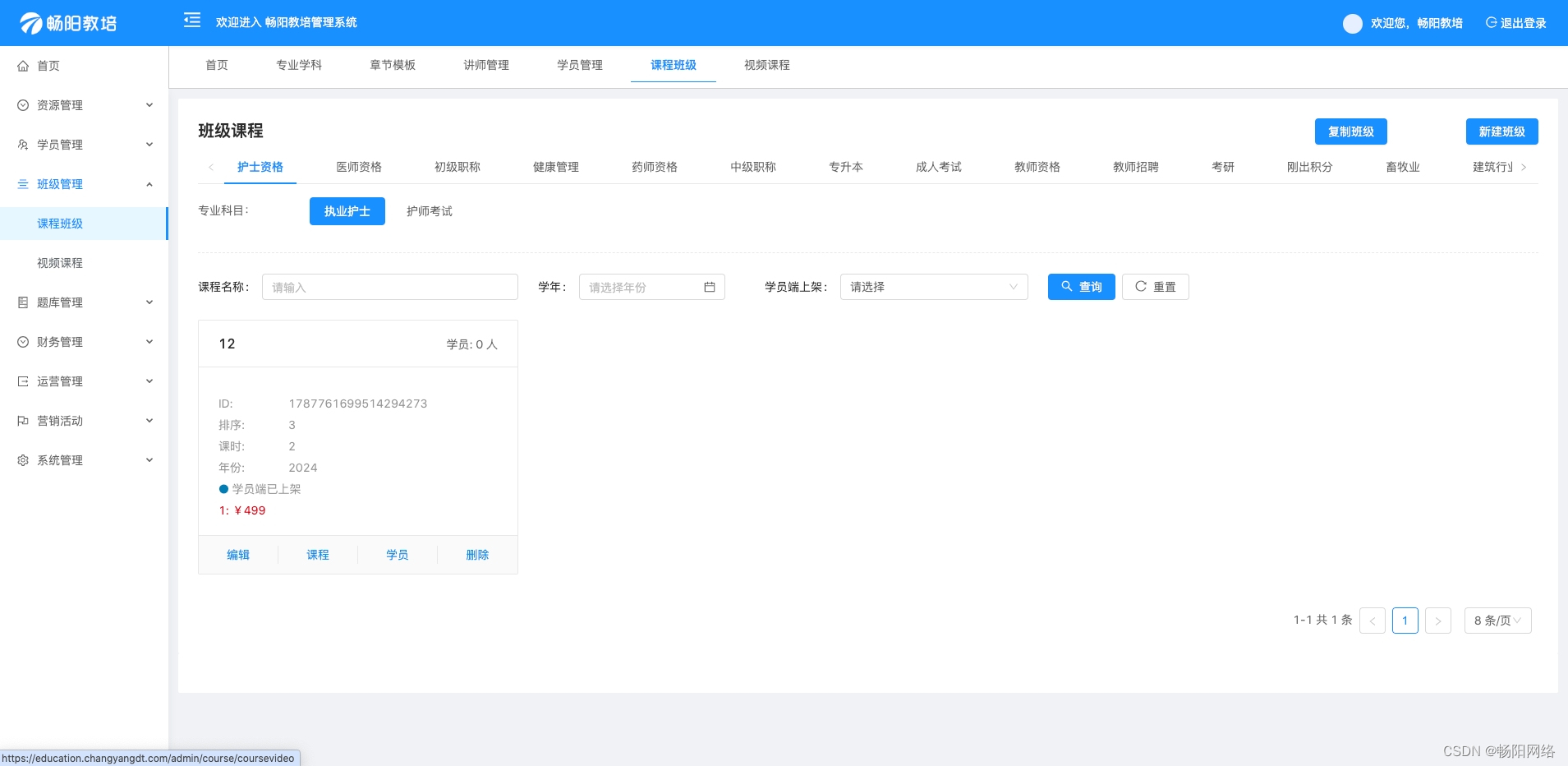Click 删除 on class card 12

477,555
